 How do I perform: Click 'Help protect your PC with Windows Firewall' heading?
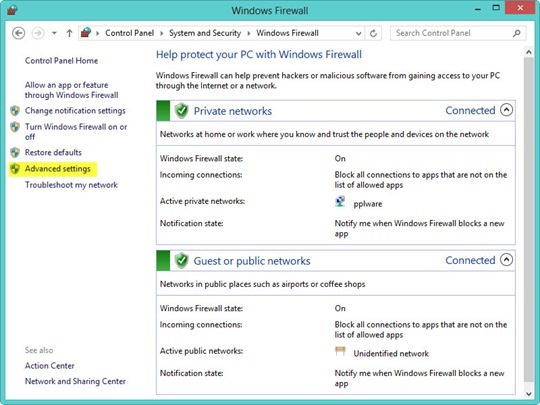coord(259,54)
